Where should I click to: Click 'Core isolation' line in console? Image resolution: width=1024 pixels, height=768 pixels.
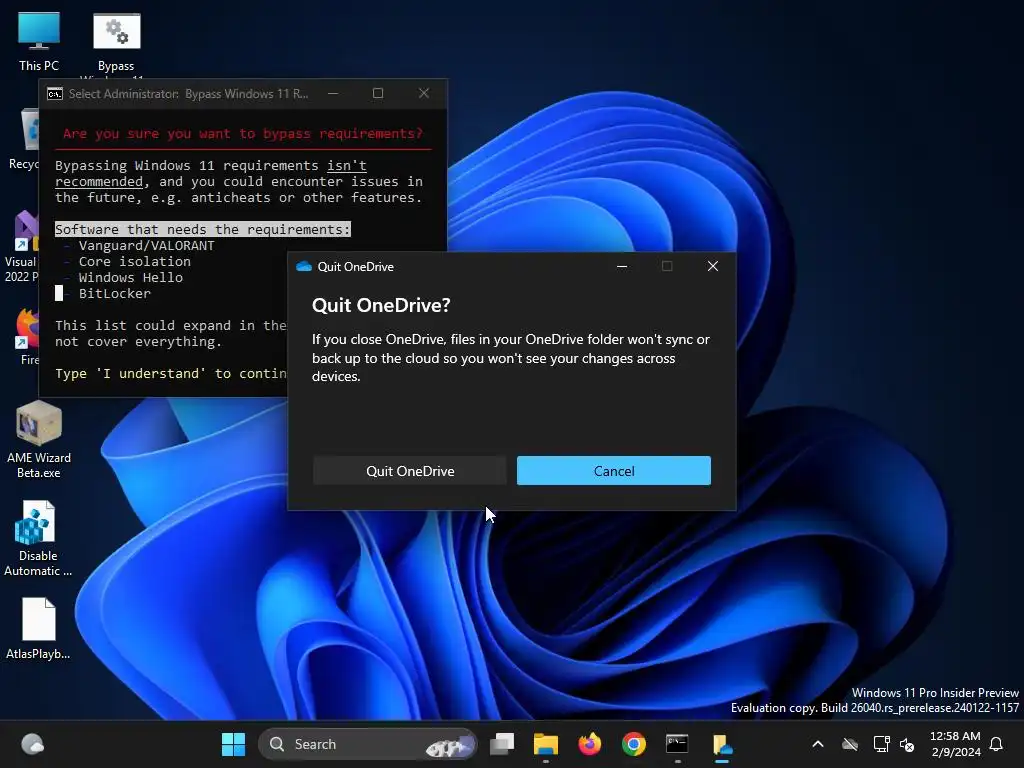click(135, 261)
